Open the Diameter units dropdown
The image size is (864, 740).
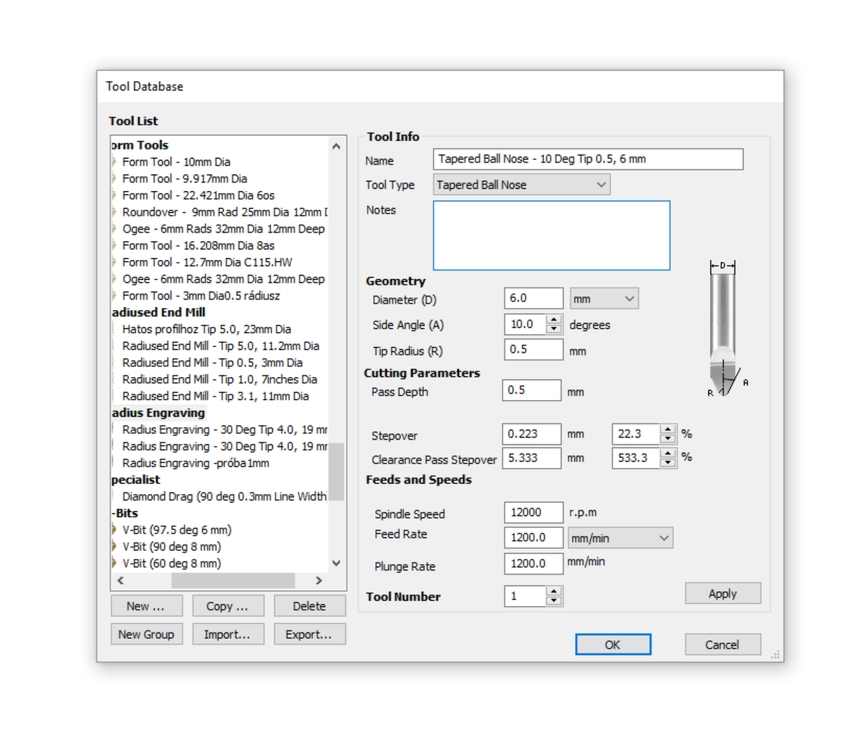click(604, 299)
